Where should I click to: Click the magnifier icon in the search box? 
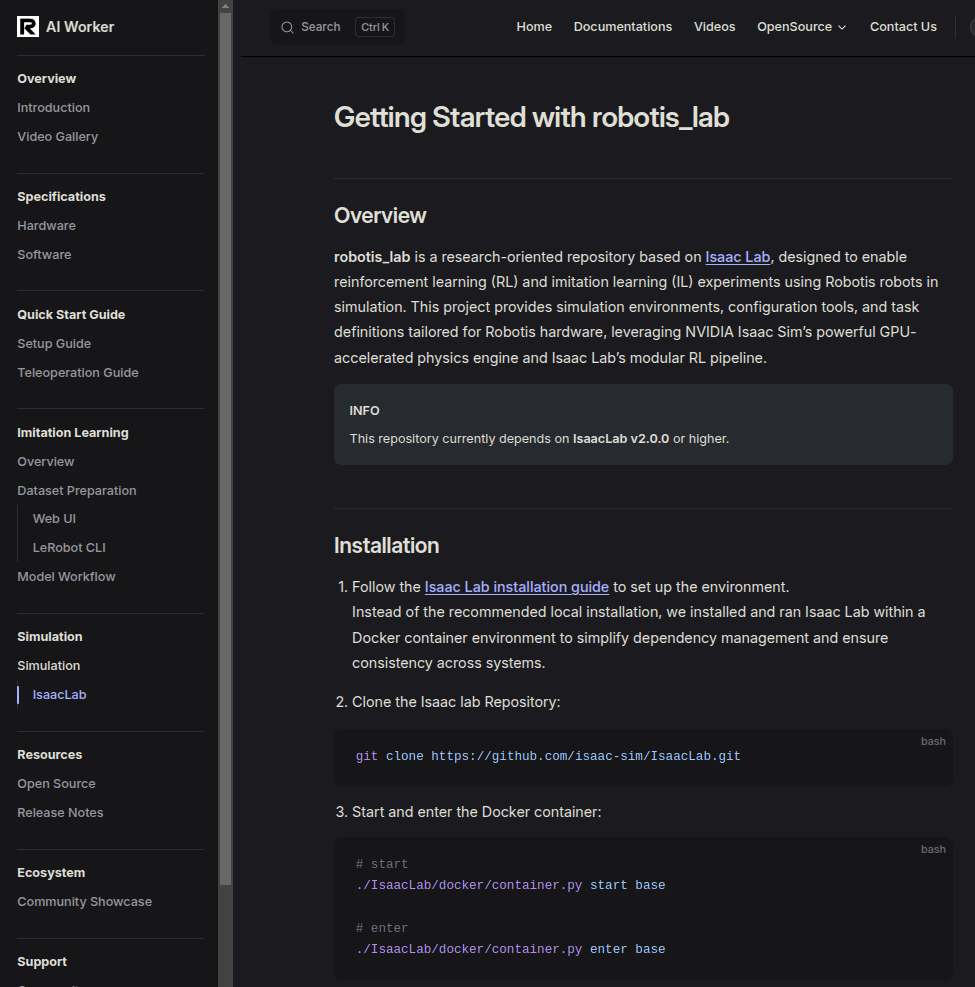[287, 27]
